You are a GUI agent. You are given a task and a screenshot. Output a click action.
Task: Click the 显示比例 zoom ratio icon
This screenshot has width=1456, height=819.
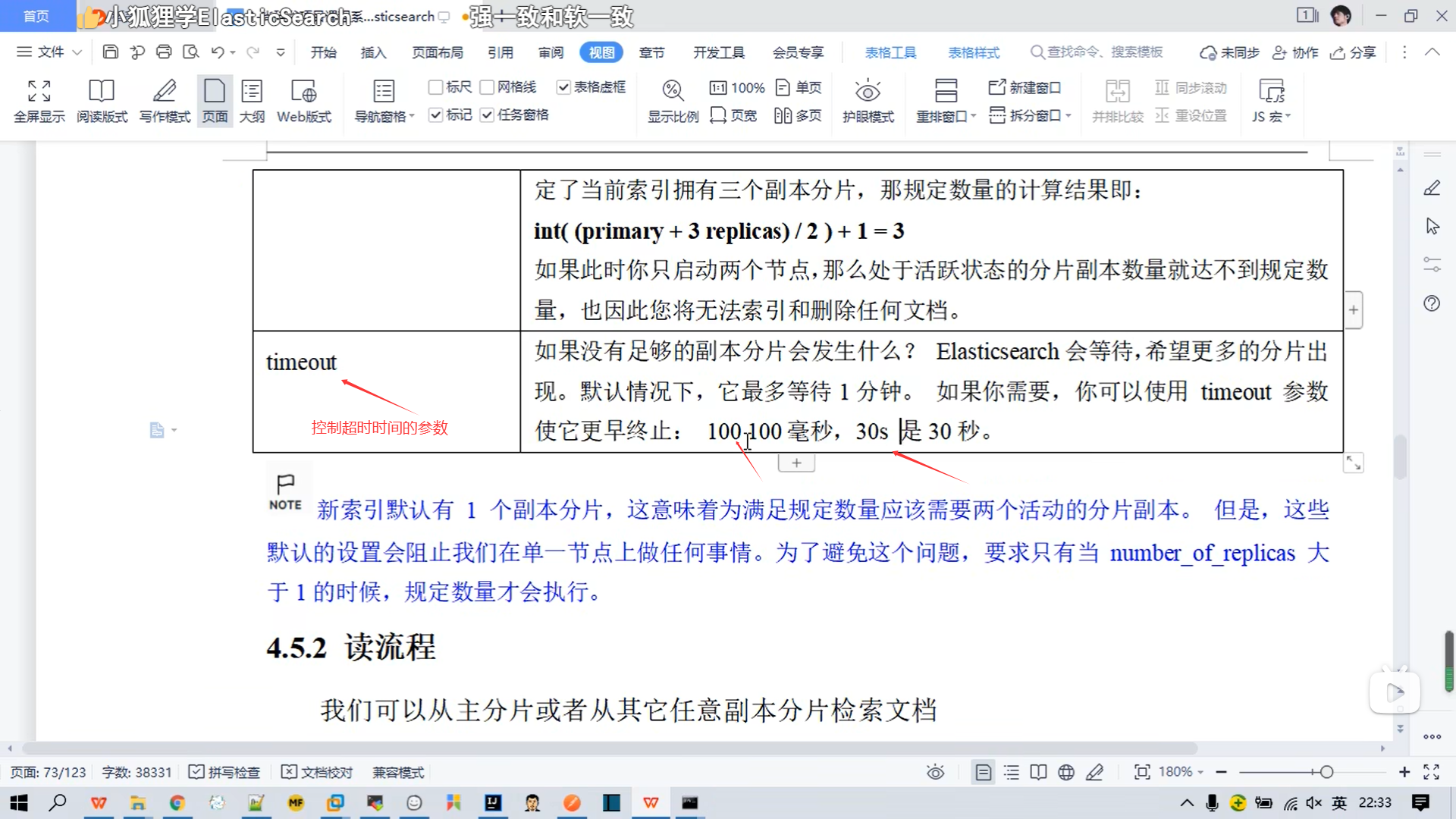pos(672,92)
